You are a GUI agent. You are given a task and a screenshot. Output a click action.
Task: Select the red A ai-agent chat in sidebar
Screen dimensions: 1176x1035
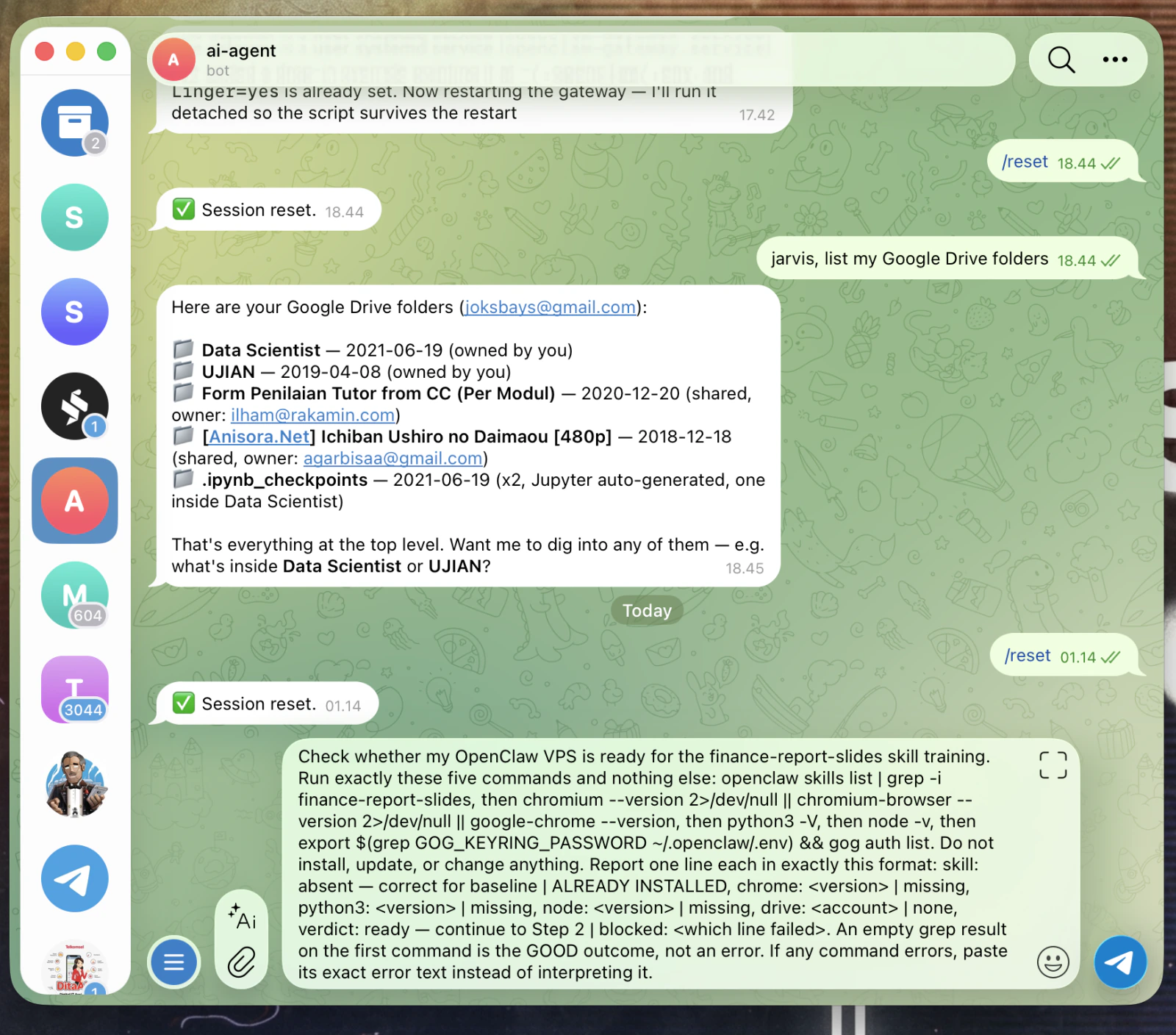coord(74,501)
